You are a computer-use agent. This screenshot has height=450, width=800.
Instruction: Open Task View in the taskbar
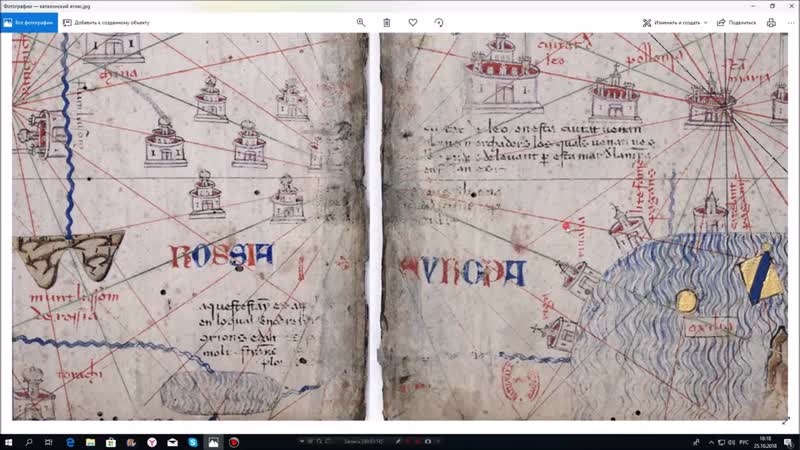pos(48,442)
